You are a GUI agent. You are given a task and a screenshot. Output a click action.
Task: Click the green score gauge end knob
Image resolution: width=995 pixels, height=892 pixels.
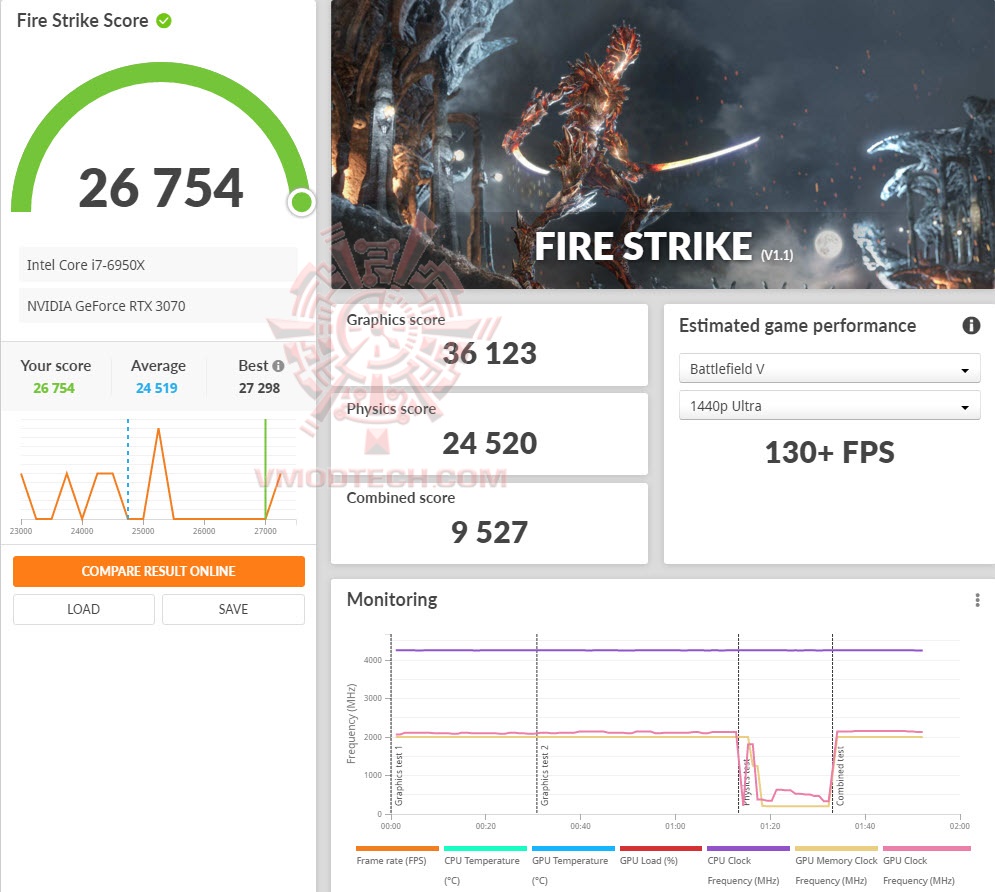point(301,202)
